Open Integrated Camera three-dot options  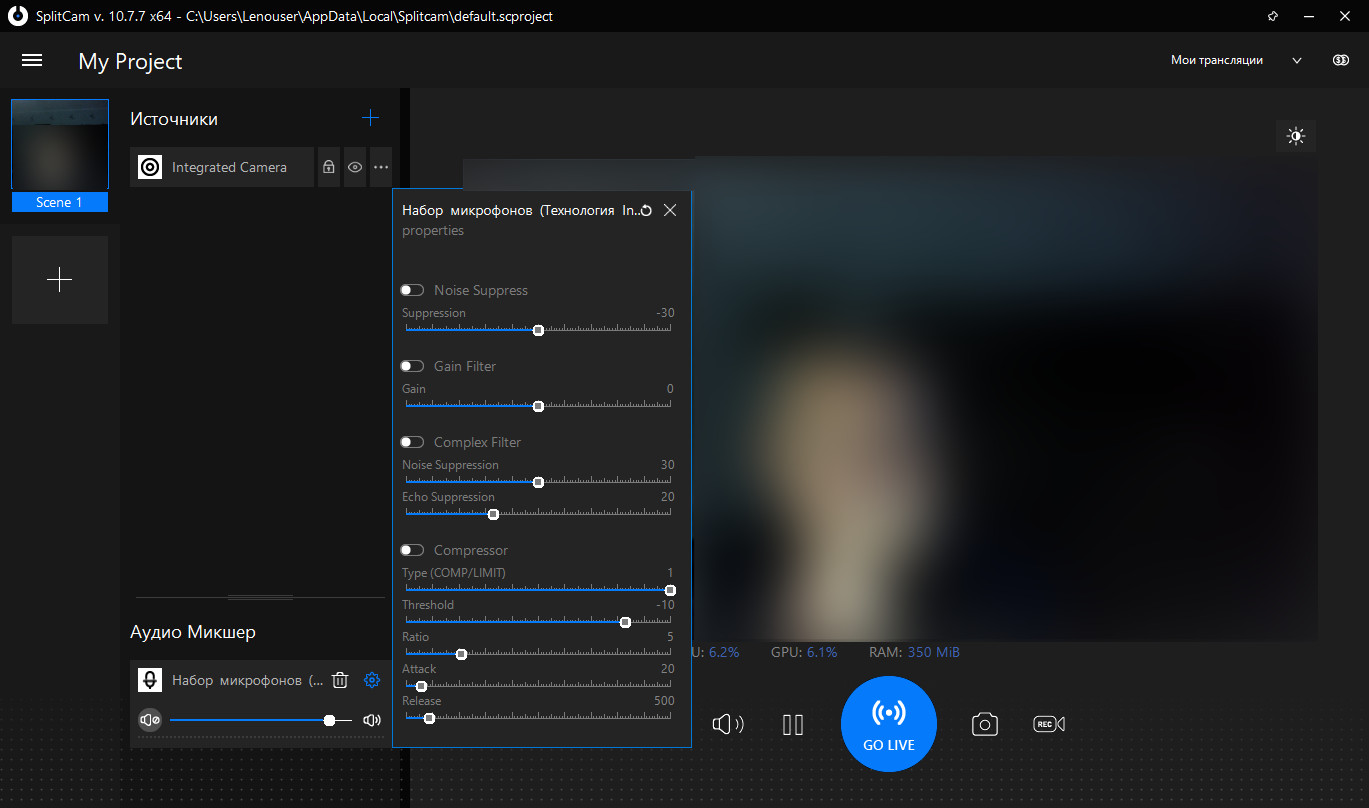point(381,167)
